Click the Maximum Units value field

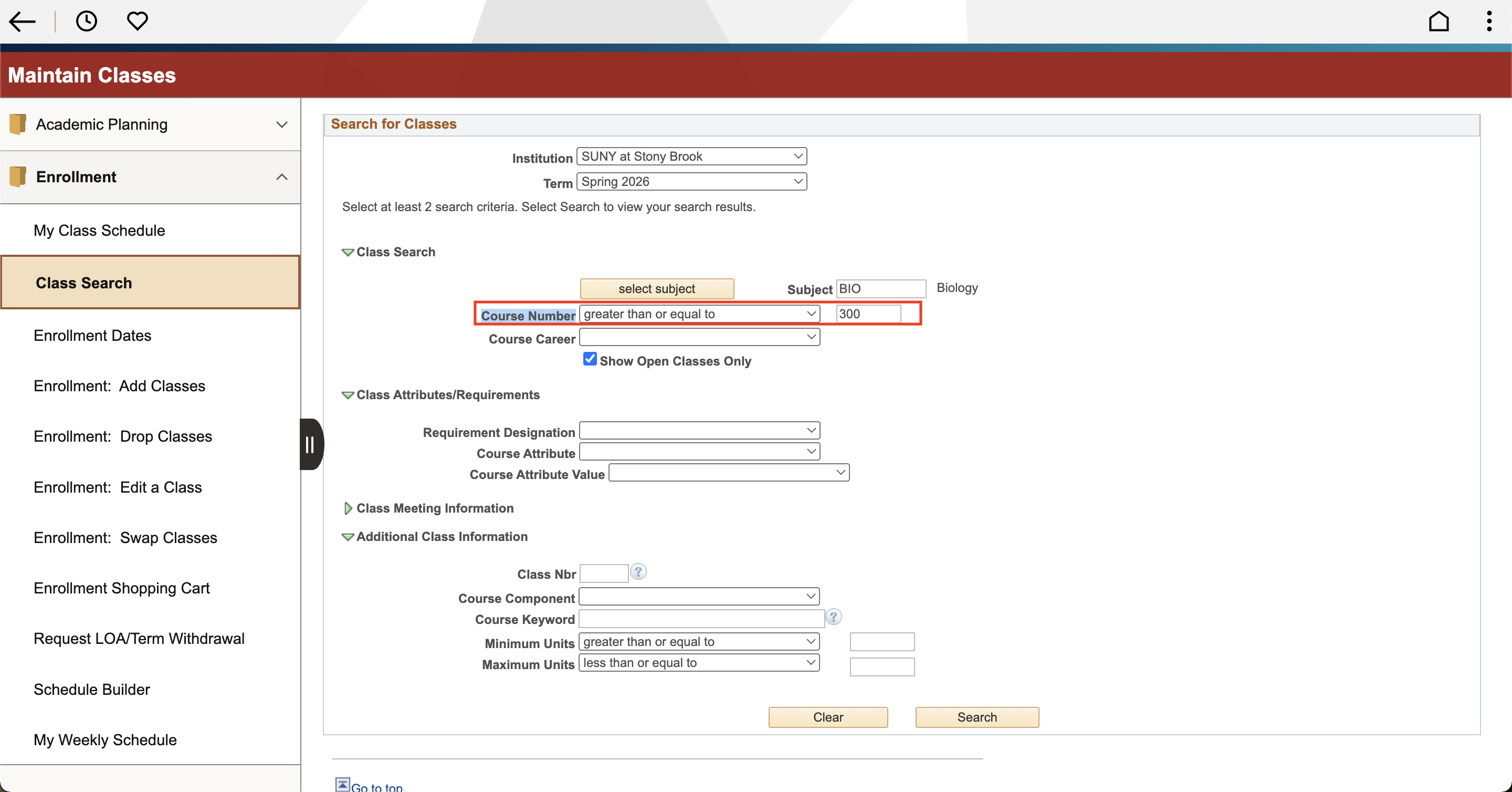pos(882,667)
